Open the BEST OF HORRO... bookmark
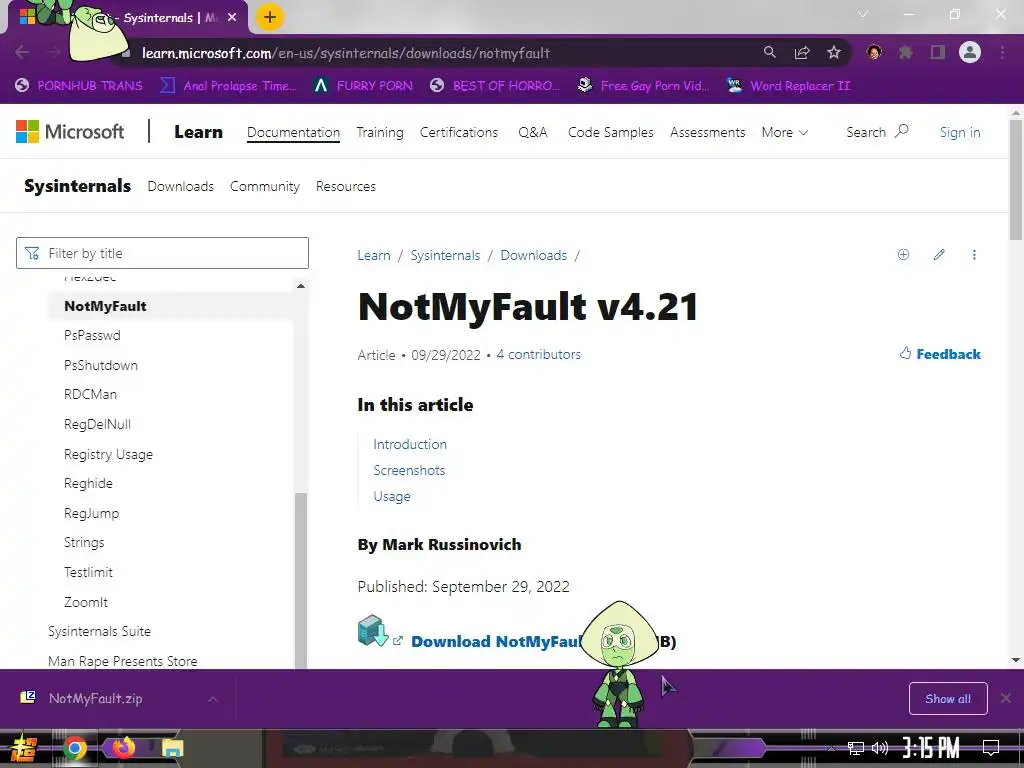This screenshot has width=1024, height=768. (x=495, y=86)
